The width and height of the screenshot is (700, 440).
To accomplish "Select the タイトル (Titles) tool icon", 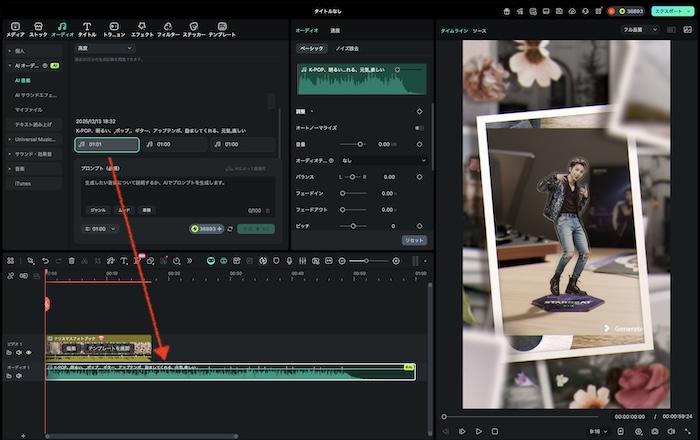I will tap(87, 28).
